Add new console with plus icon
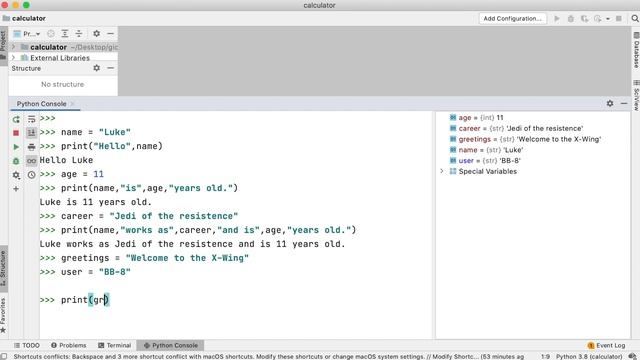Screen dimensions: 640x360 (16, 189)
